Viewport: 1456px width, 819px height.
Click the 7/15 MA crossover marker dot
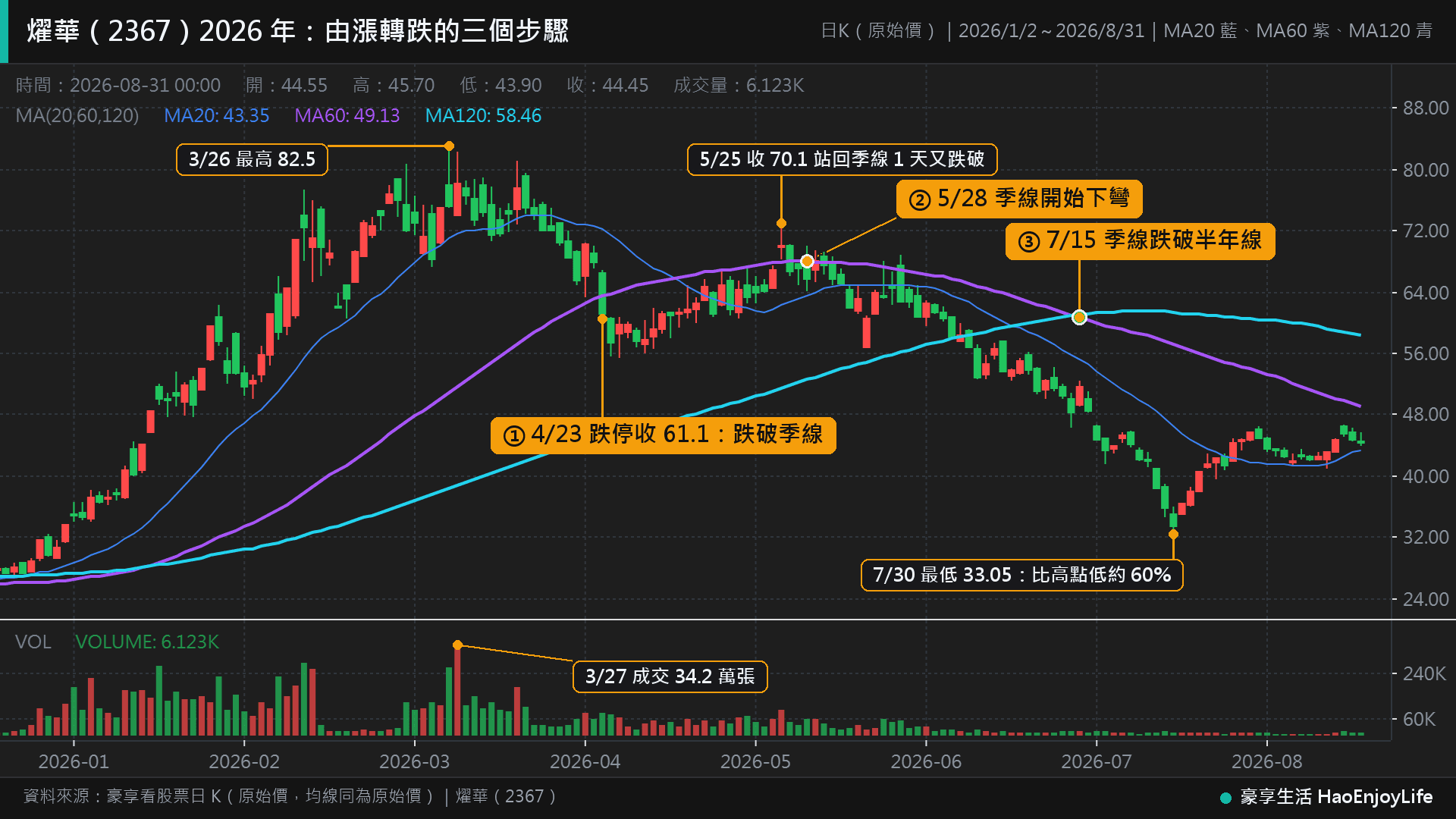(1079, 317)
